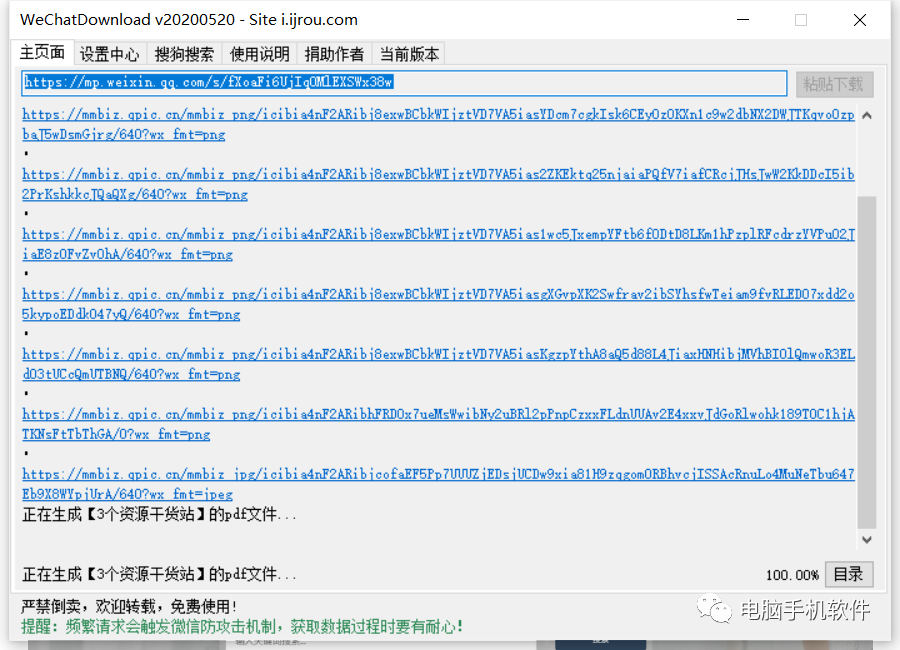
Task: Open the 捐助作者 tab
Action: coord(334,54)
